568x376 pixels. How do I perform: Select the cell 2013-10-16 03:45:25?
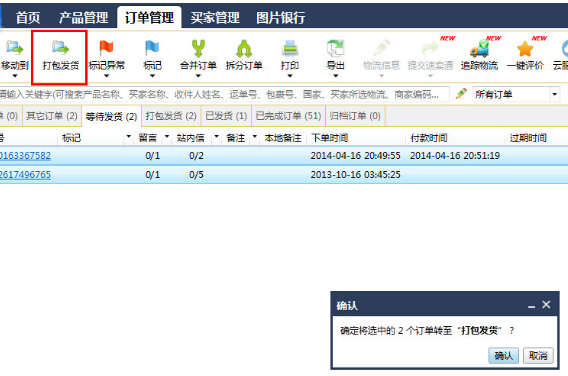[355, 175]
